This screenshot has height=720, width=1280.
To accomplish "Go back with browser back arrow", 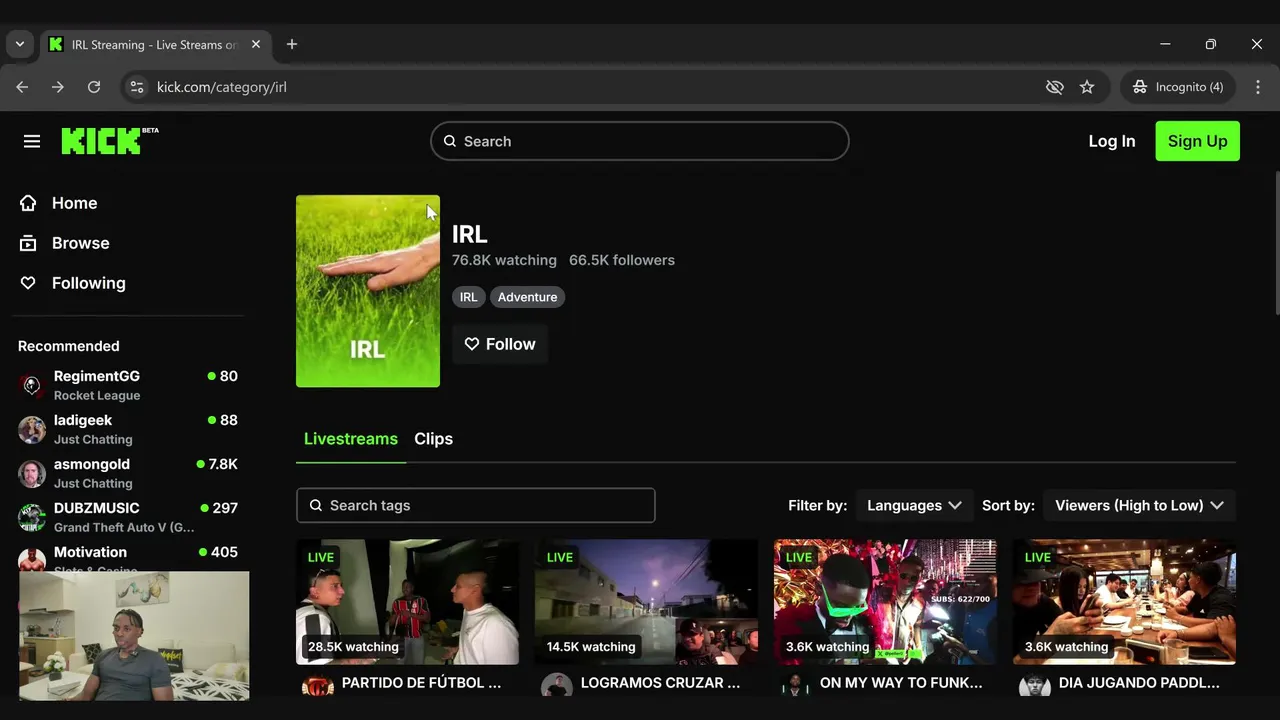I will (x=22, y=87).
